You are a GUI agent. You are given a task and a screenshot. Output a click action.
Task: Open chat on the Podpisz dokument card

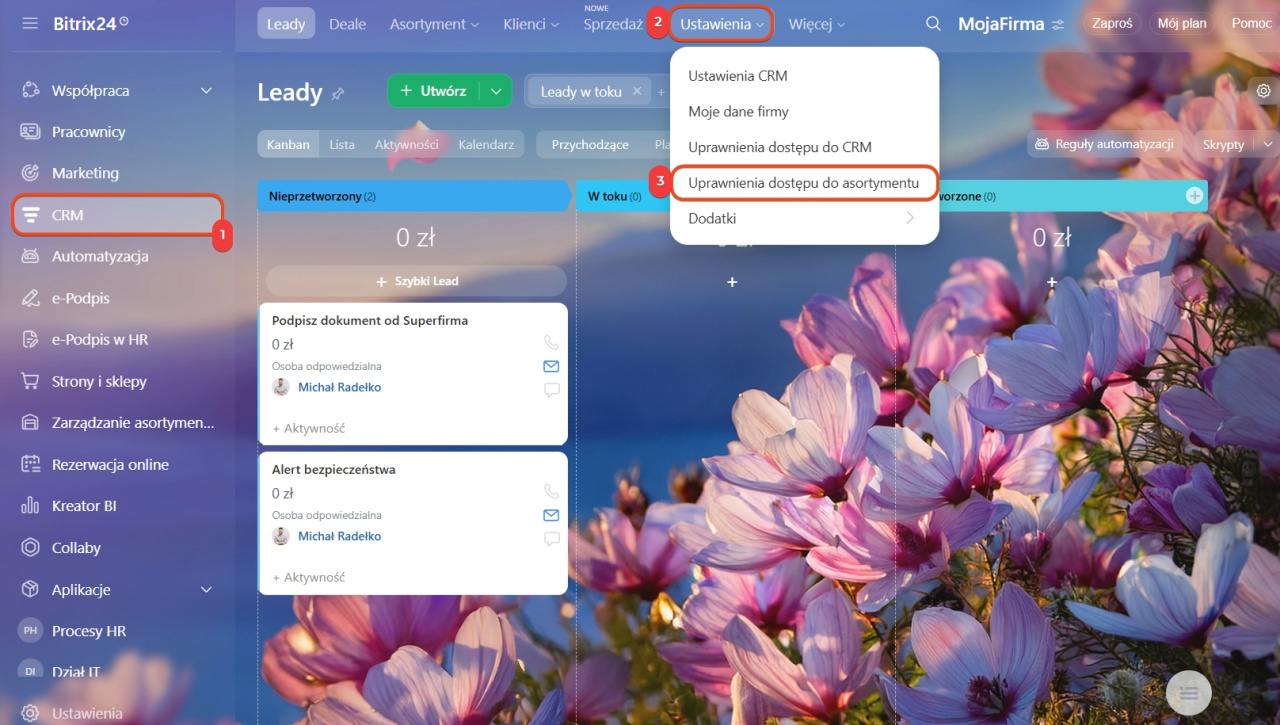[x=551, y=390]
